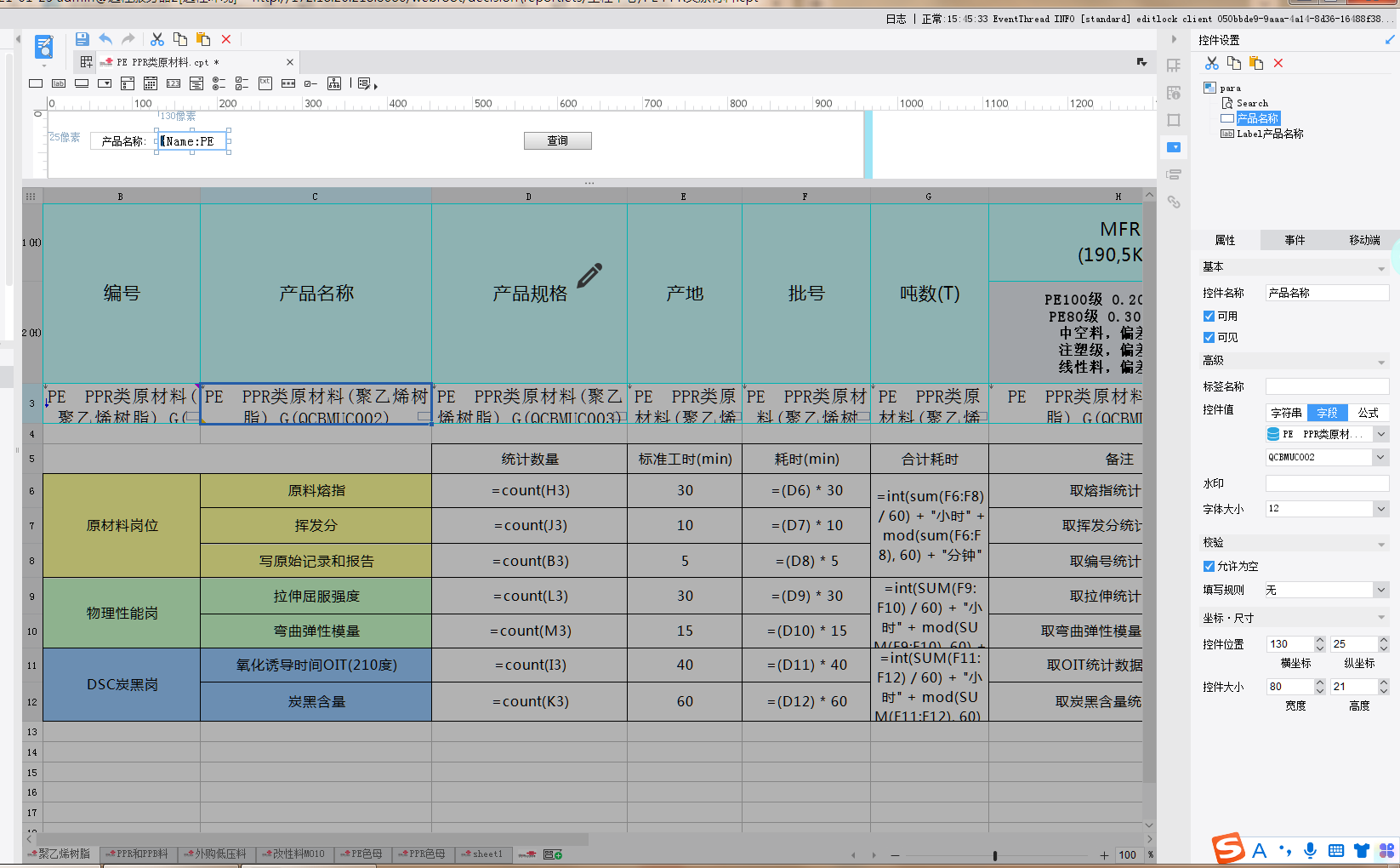Select the text area widget tool
The width and height of the screenshot is (1400, 868).
tap(265, 83)
